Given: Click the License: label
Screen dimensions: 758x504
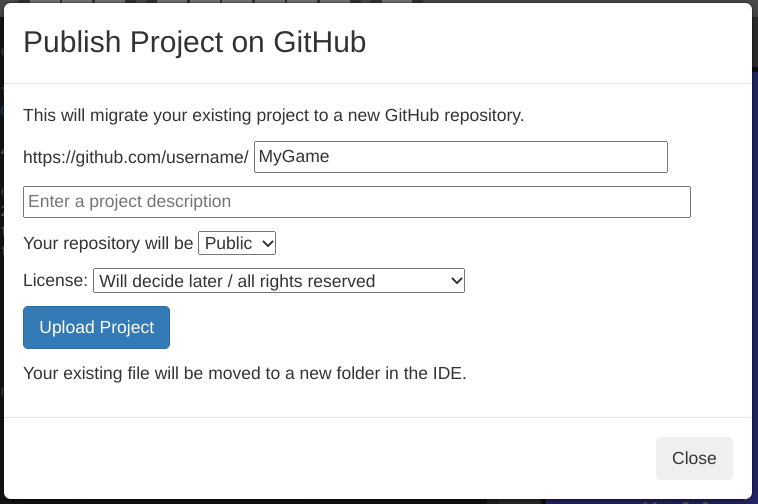Looking at the screenshot, I should click(x=55, y=281).
